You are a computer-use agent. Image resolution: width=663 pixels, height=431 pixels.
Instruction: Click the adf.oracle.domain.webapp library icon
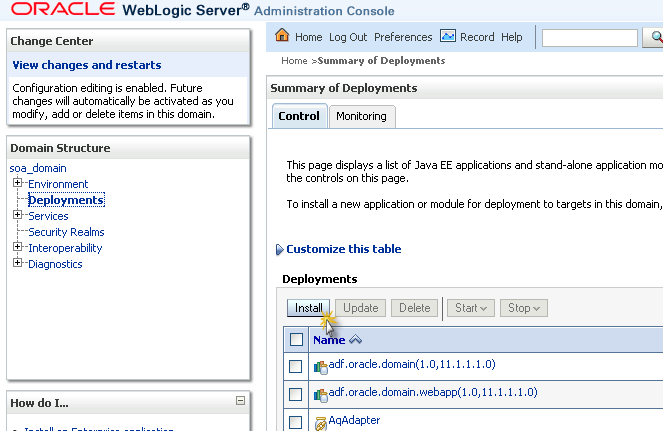[321, 394]
